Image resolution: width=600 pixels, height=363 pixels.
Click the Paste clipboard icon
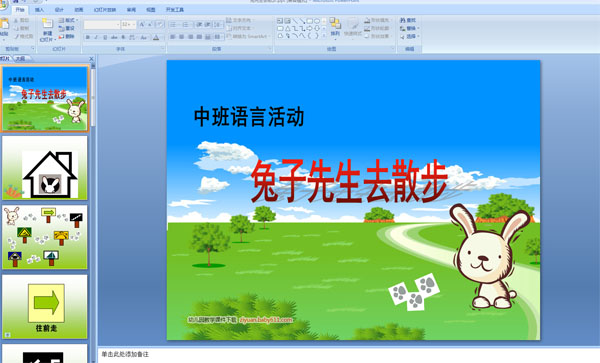[4, 24]
